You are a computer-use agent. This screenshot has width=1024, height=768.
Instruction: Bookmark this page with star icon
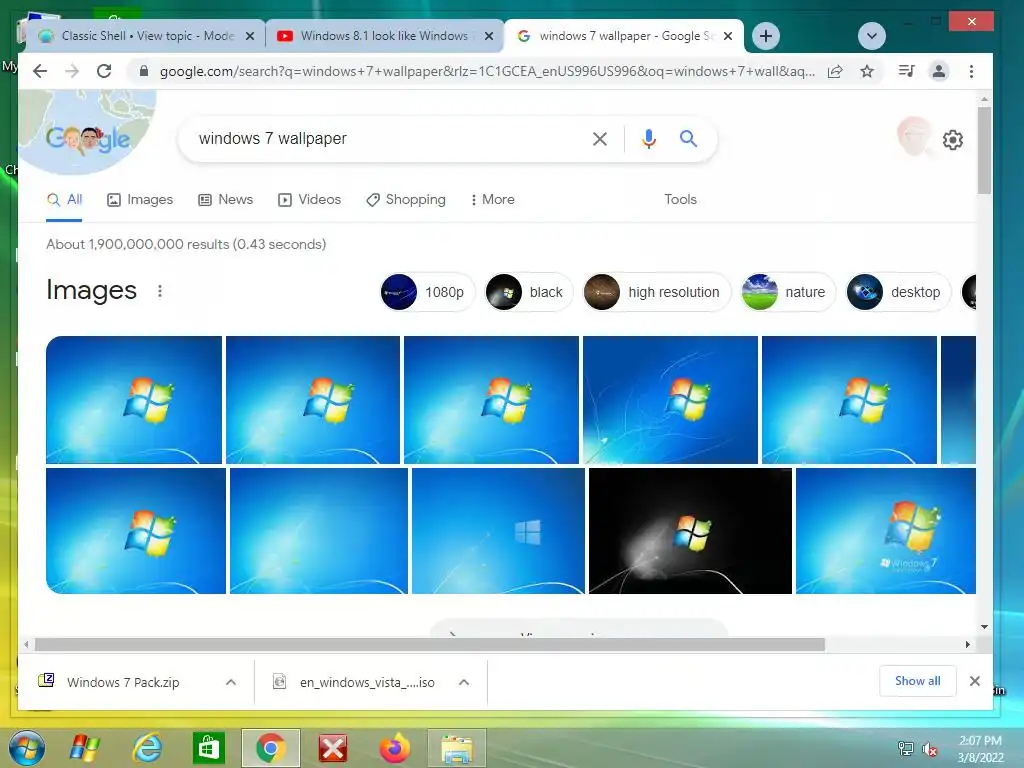pyautogui.click(x=867, y=71)
